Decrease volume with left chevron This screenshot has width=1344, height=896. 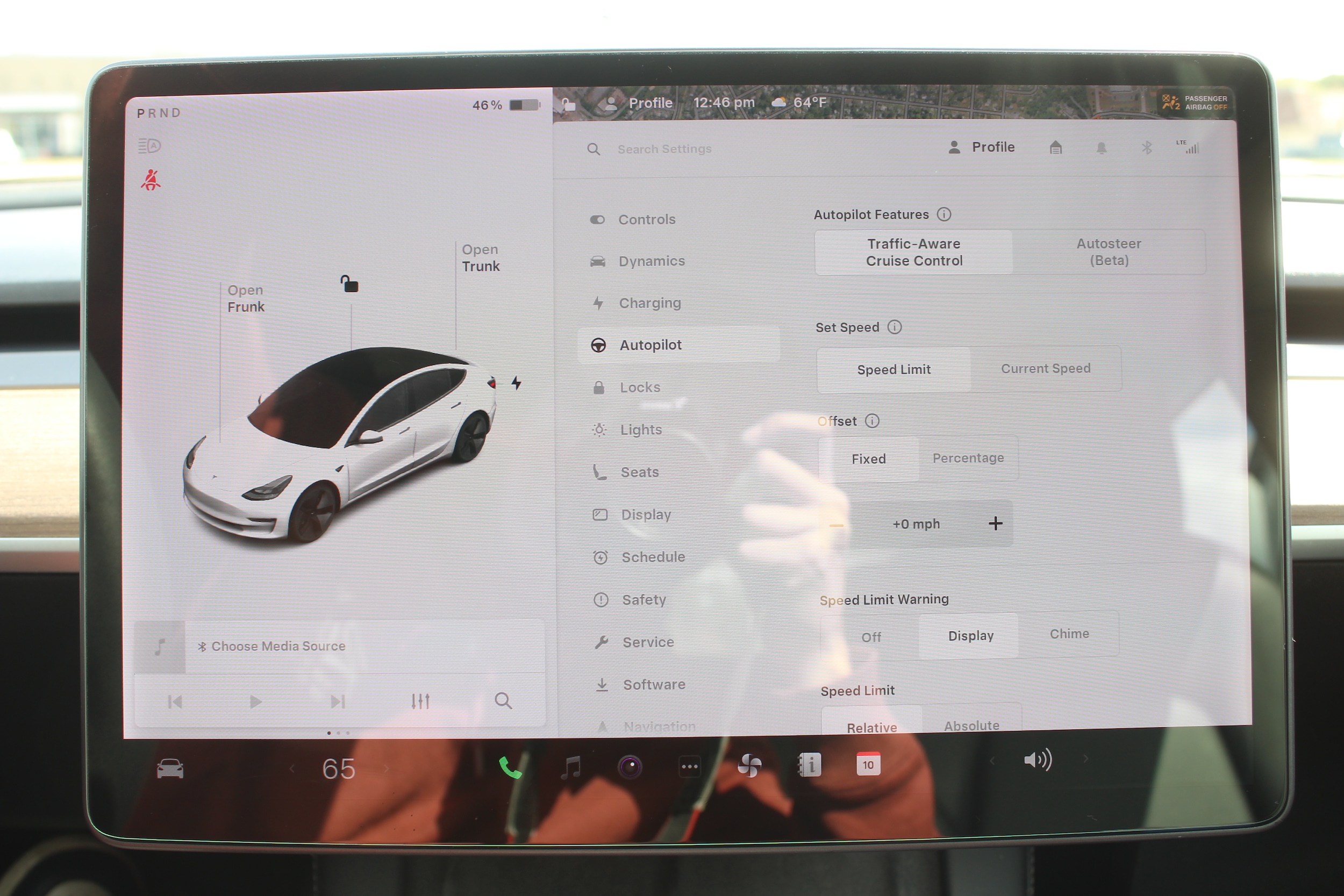(x=992, y=761)
